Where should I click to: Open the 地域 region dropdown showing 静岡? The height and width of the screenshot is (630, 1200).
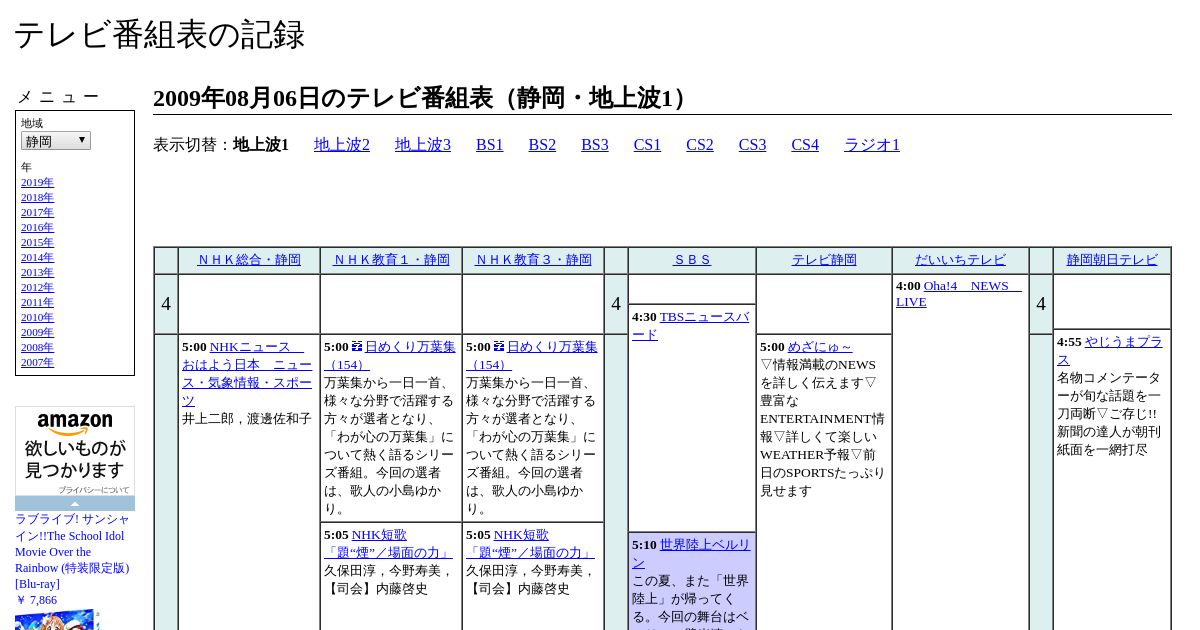point(56,141)
